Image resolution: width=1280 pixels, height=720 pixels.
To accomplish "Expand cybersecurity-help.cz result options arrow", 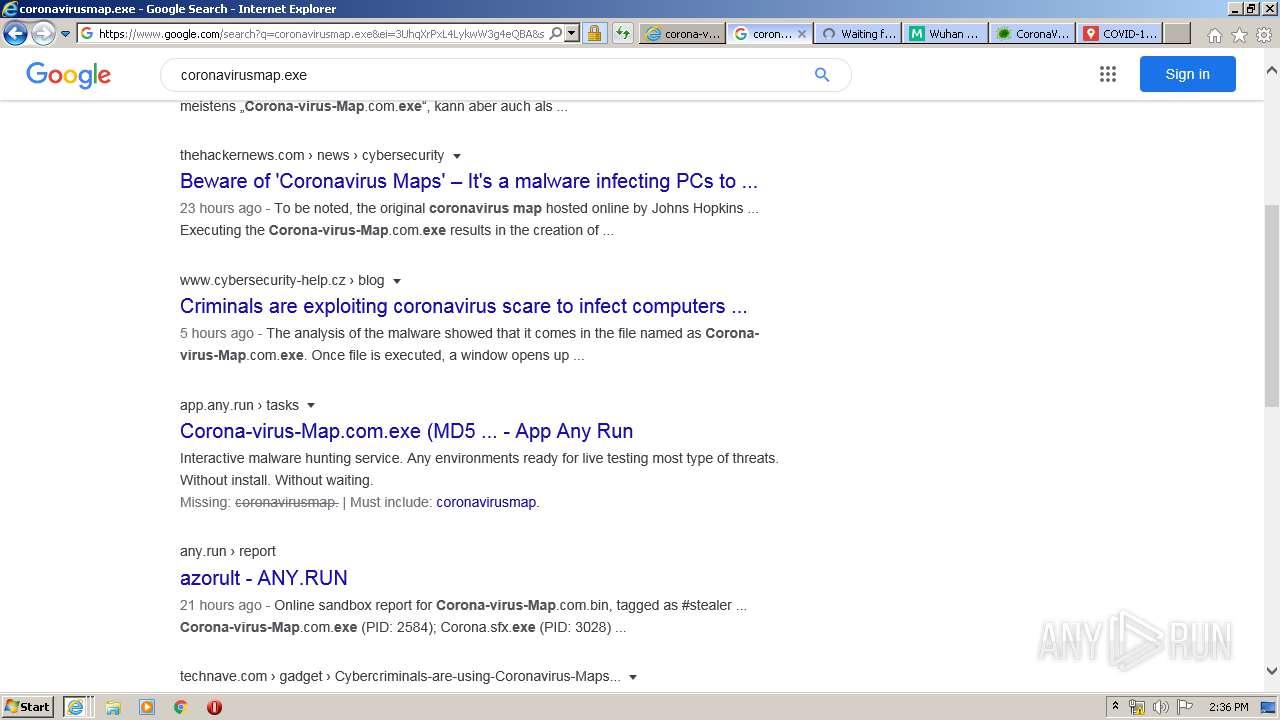I will coord(397,281).
